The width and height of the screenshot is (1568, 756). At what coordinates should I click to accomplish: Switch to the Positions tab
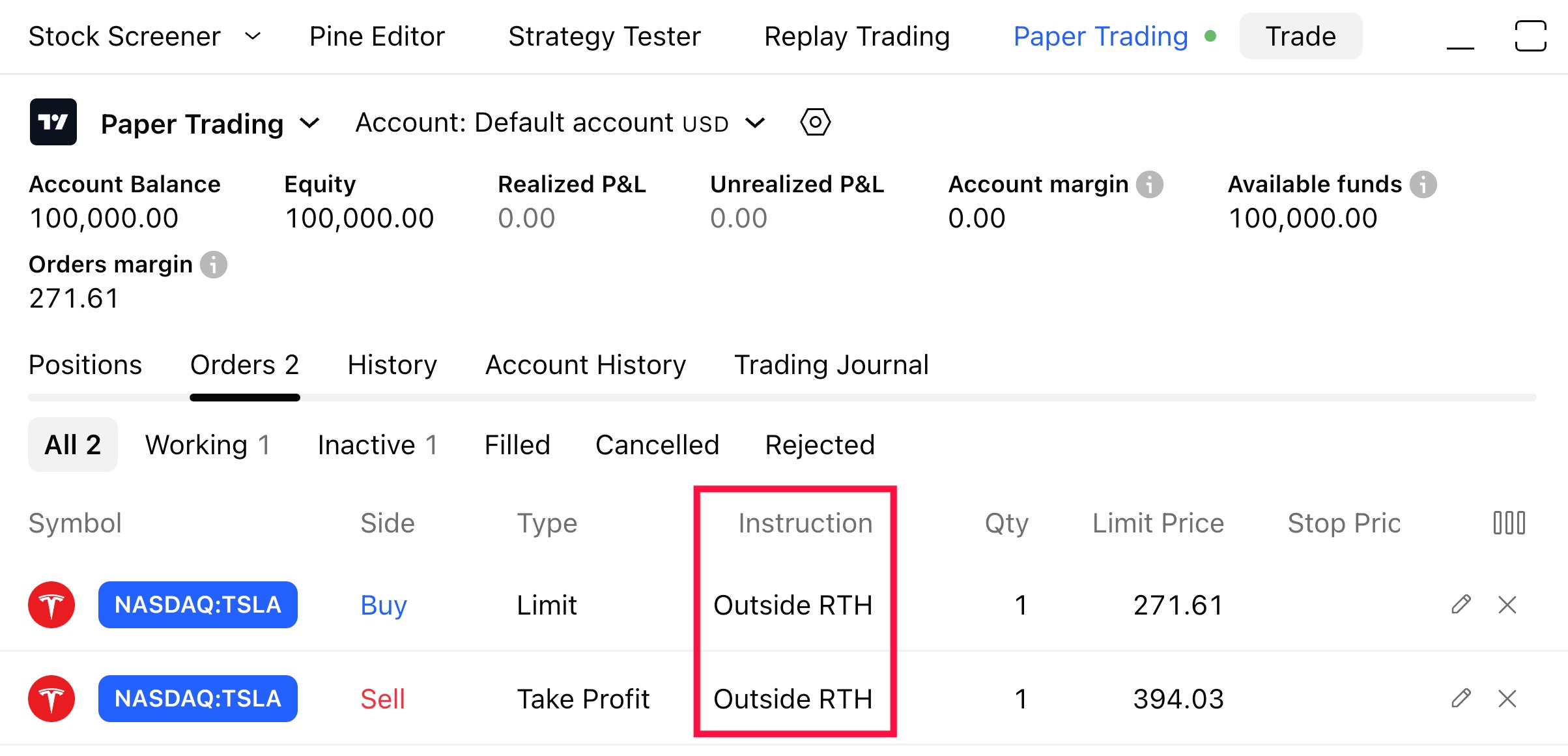[x=85, y=365]
